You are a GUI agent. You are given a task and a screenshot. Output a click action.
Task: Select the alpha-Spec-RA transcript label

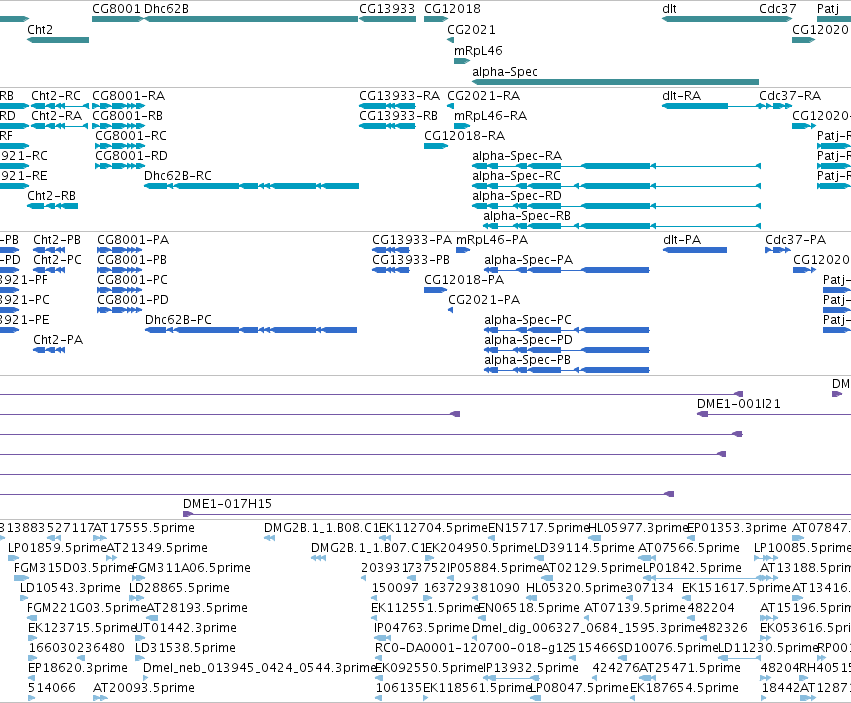(x=517, y=156)
